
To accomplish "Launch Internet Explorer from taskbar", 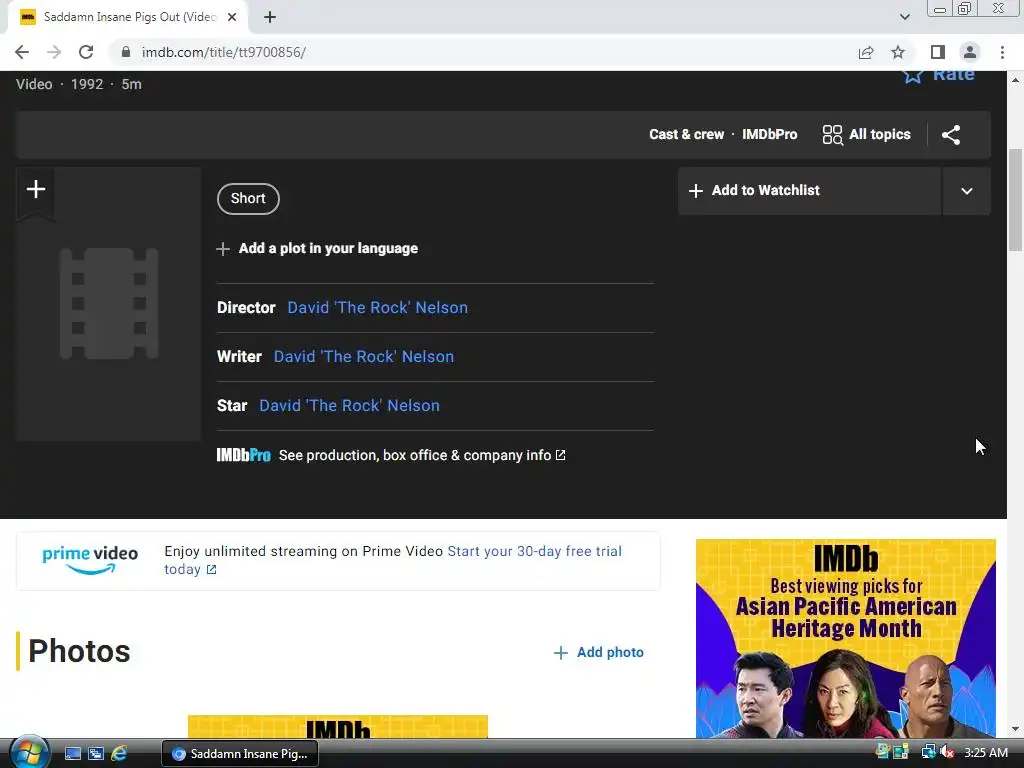I will [x=119, y=754].
